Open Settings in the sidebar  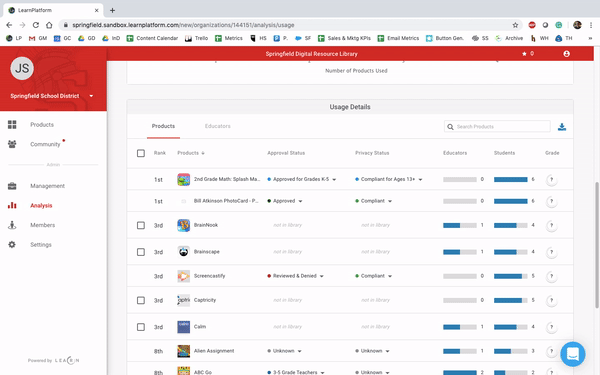point(41,245)
